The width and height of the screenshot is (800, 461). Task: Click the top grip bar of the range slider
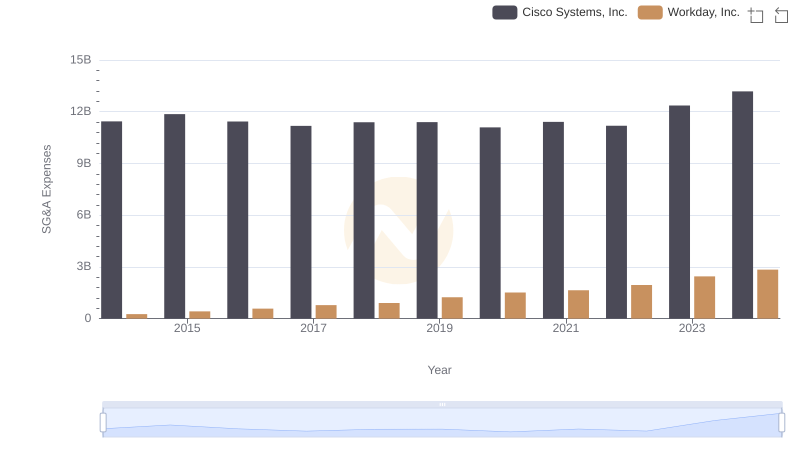pos(442,404)
